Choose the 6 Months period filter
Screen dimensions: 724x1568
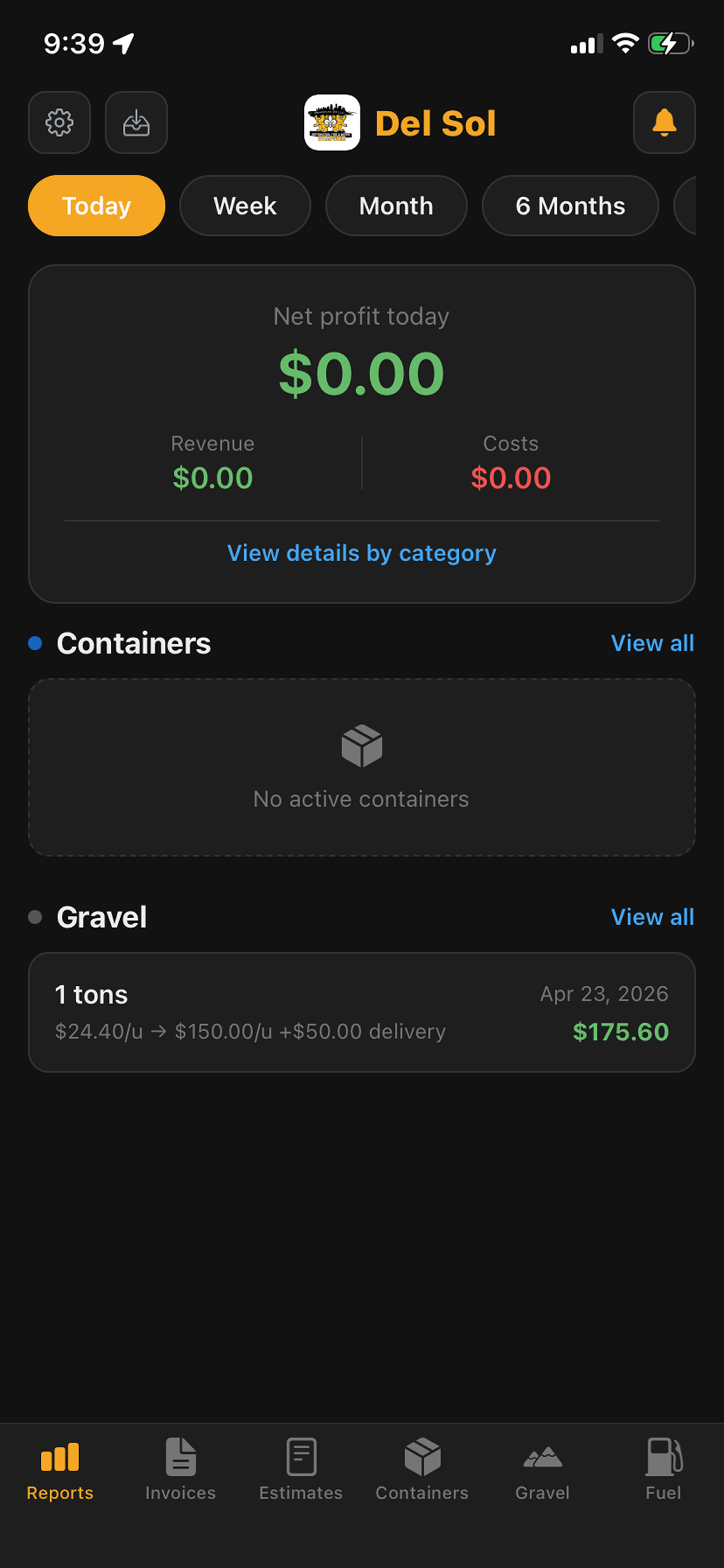pyautogui.click(x=570, y=206)
